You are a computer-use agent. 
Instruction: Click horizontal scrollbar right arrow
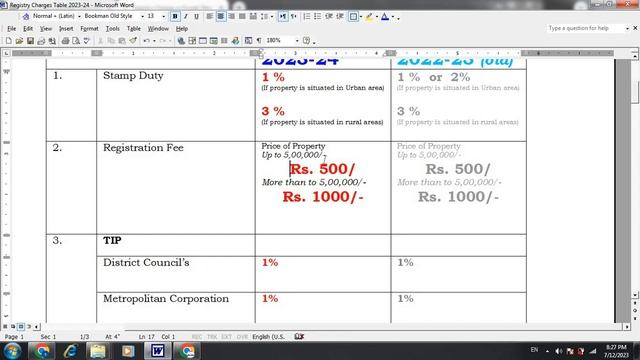(x=627, y=327)
